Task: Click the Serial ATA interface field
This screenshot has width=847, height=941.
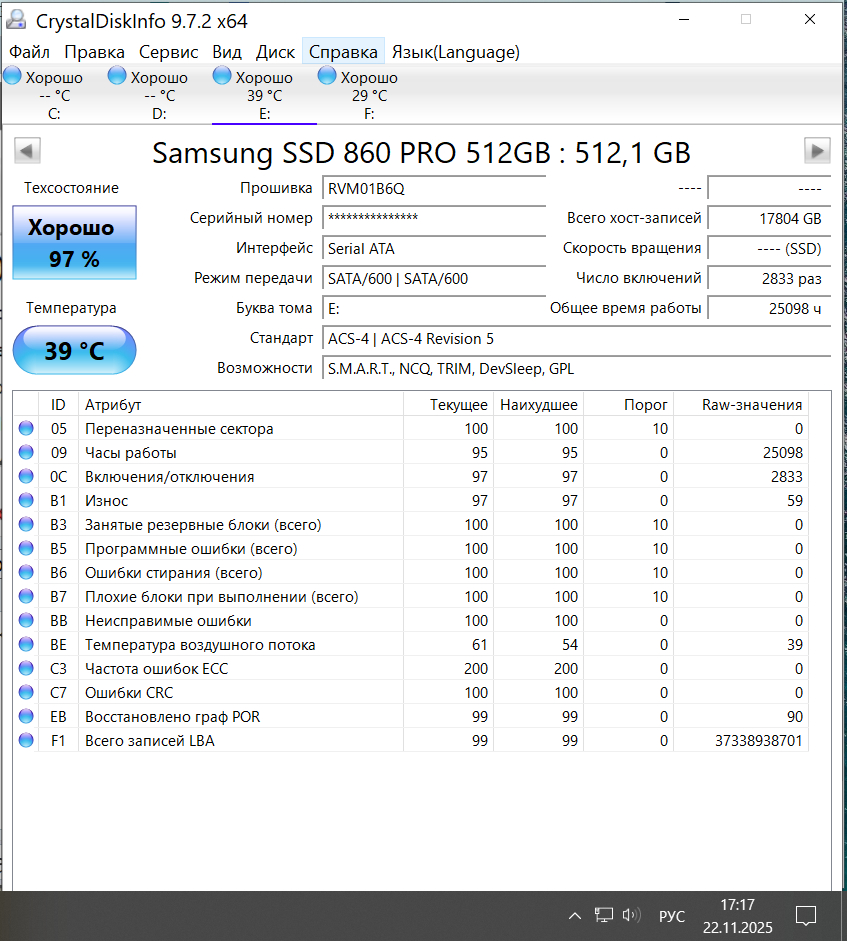Action: tap(434, 248)
